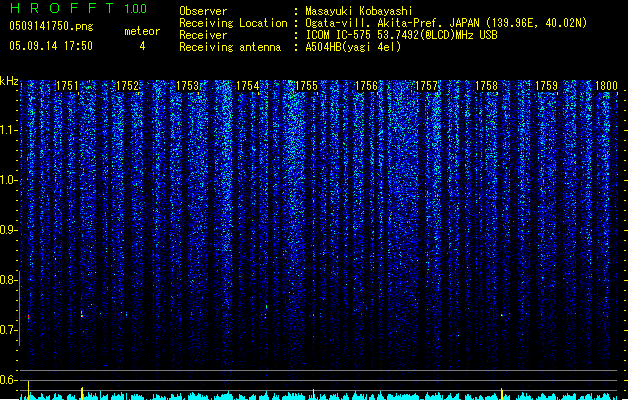Click the date stamp 05.09.14 17:50
The width and height of the screenshot is (629, 400).
tap(51, 46)
